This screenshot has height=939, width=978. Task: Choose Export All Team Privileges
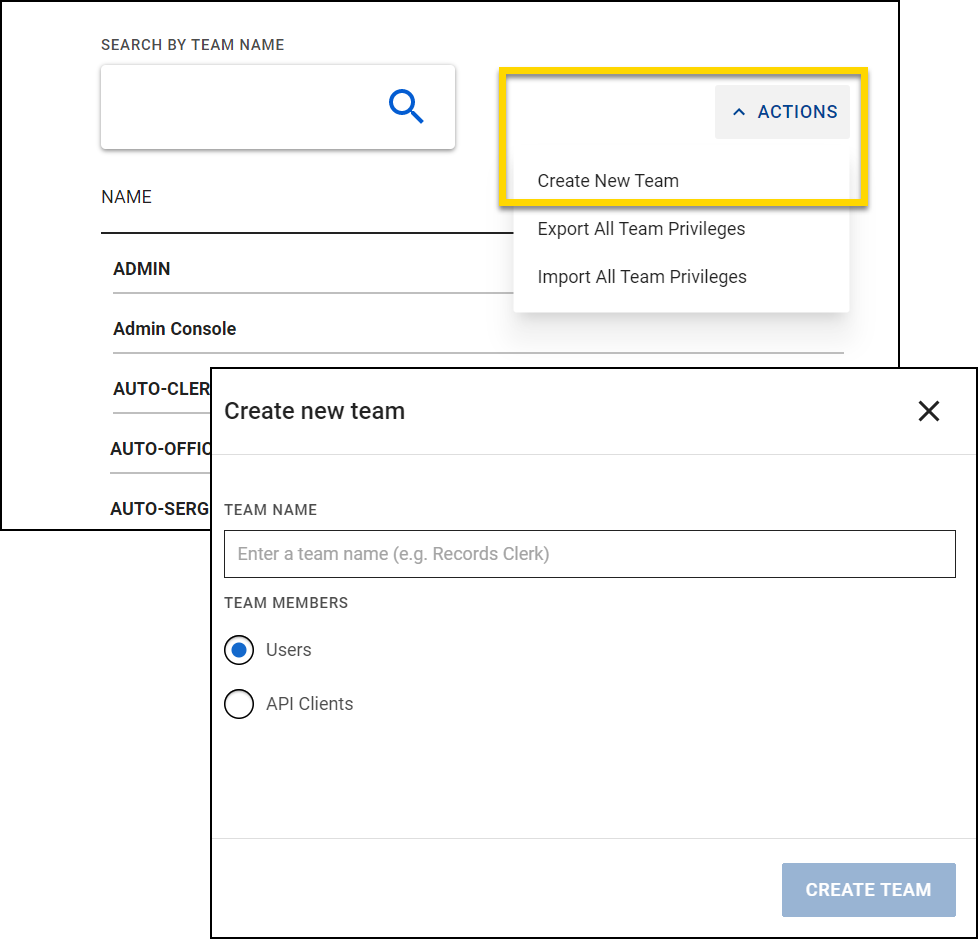[641, 229]
